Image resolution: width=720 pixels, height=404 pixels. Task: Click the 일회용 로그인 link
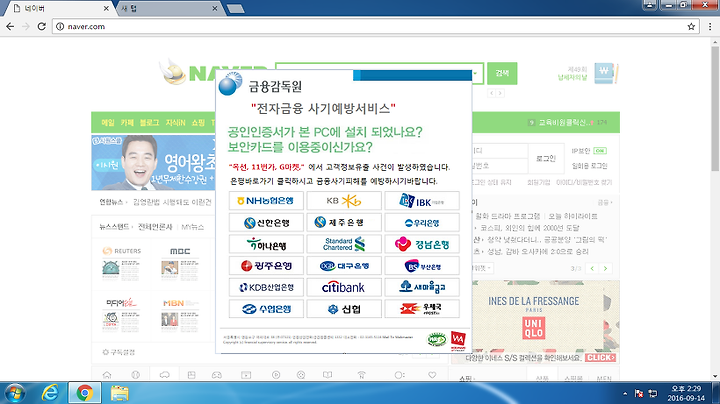click(x=589, y=166)
